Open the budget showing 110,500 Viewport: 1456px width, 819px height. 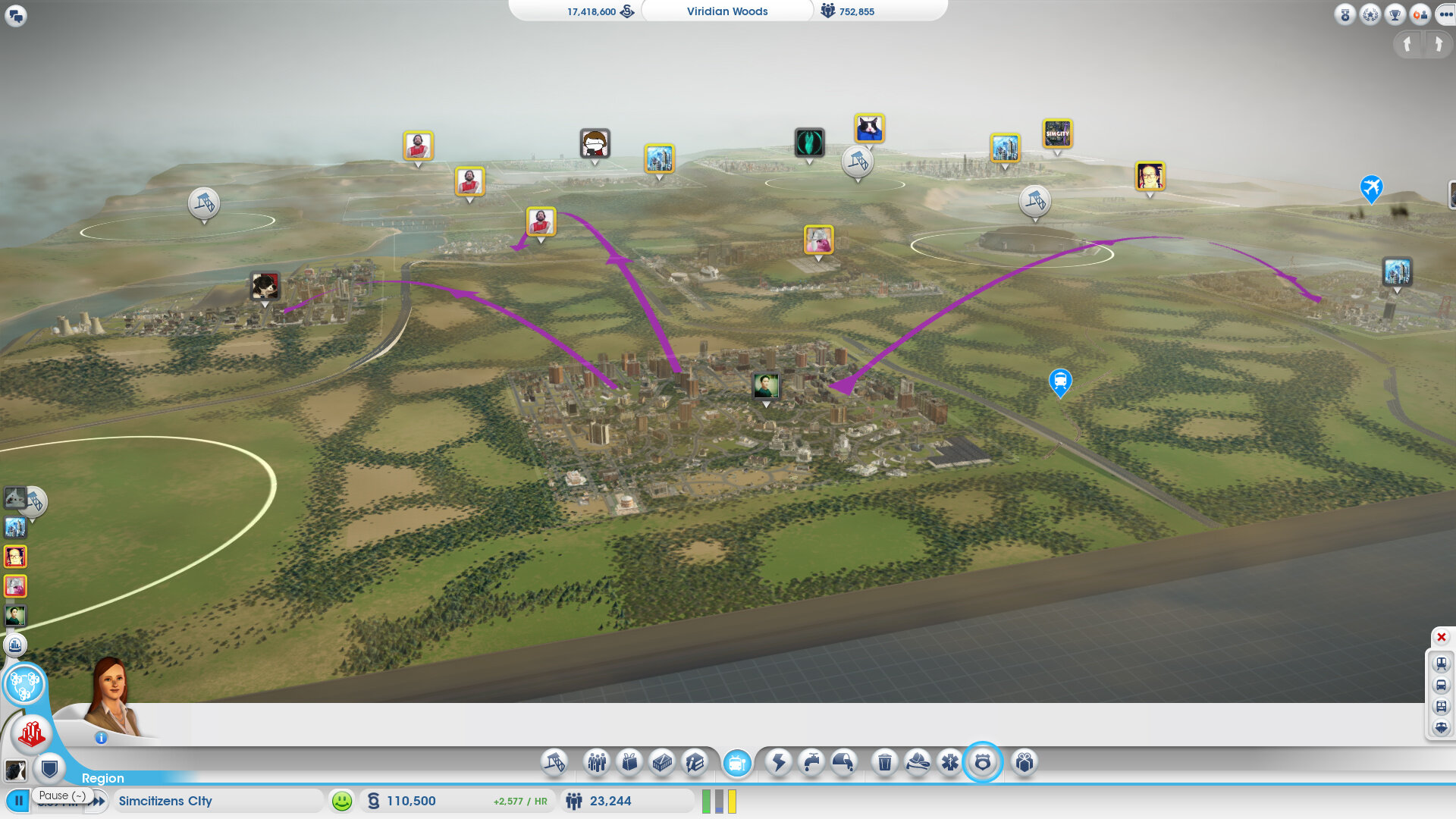tap(458, 801)
